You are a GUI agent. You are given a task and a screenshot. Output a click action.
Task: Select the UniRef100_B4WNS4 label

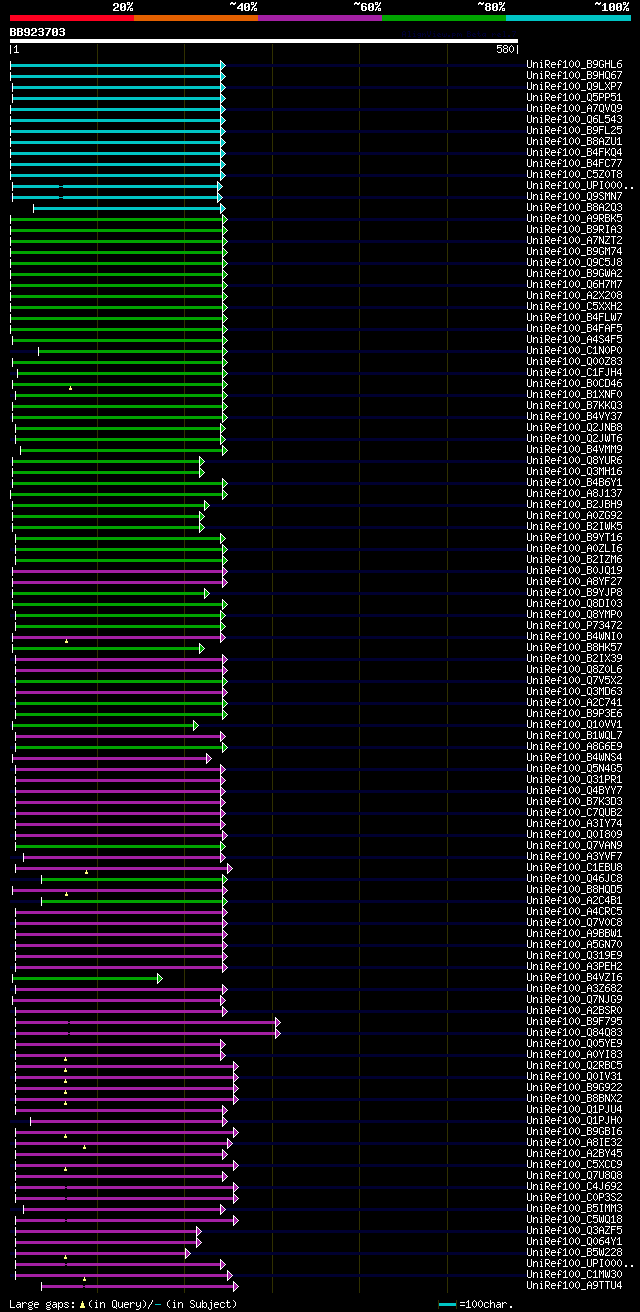[x=574, y=757]
